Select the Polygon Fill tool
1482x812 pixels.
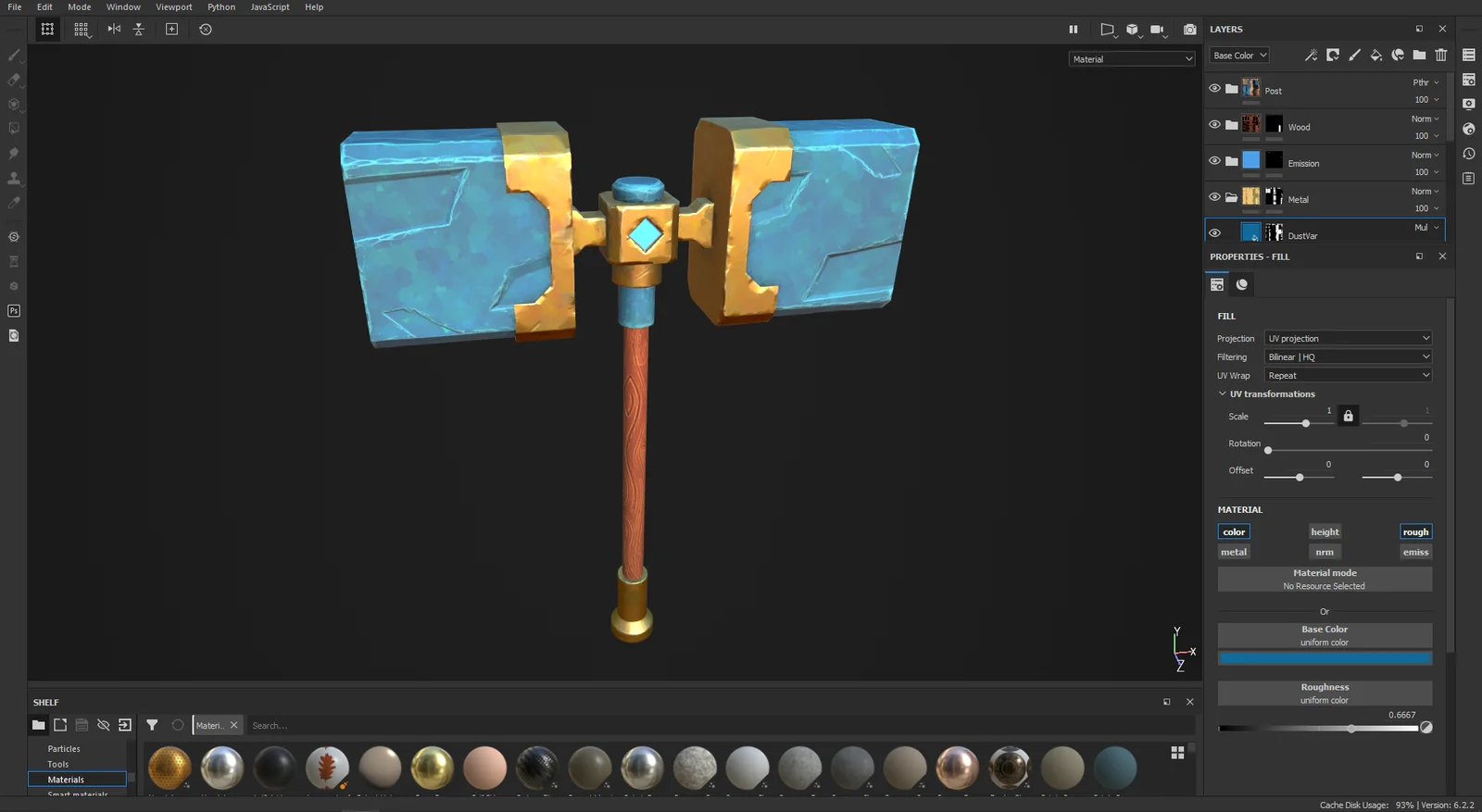[x=14, y=129]
